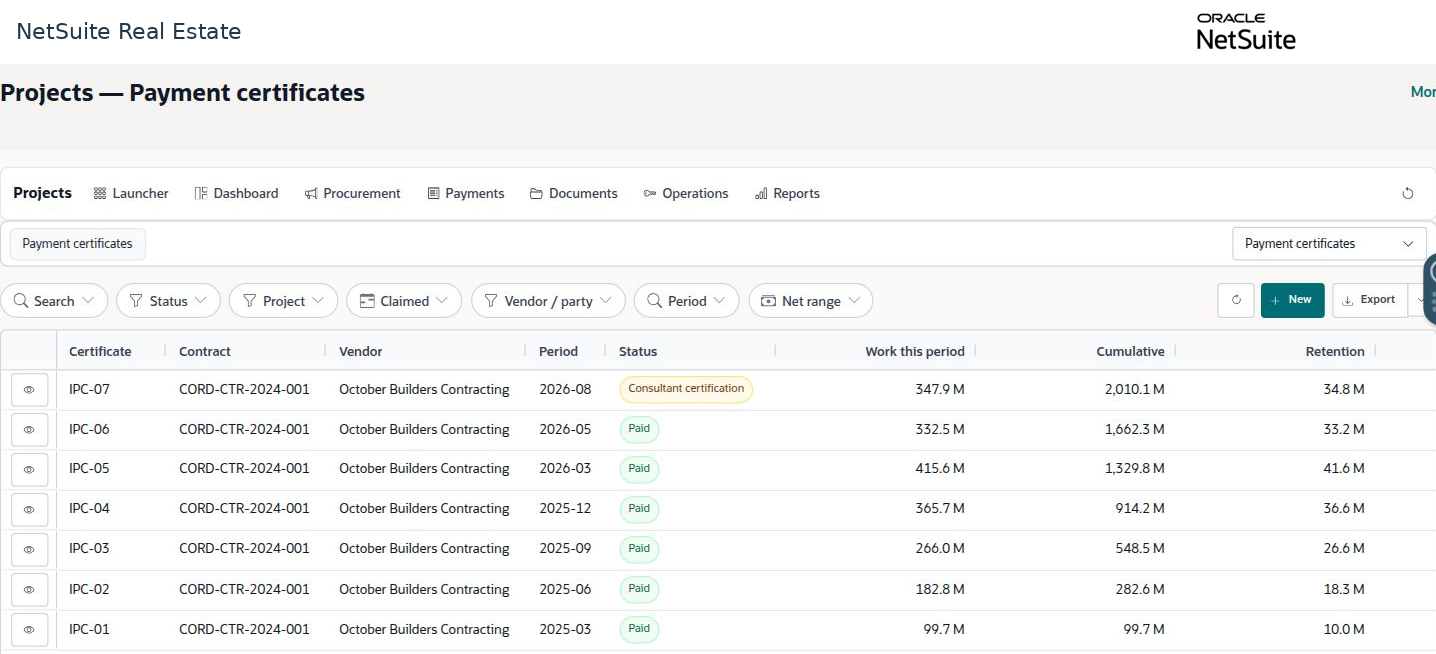Click the reload icon beside New button

pos(1236,300)
